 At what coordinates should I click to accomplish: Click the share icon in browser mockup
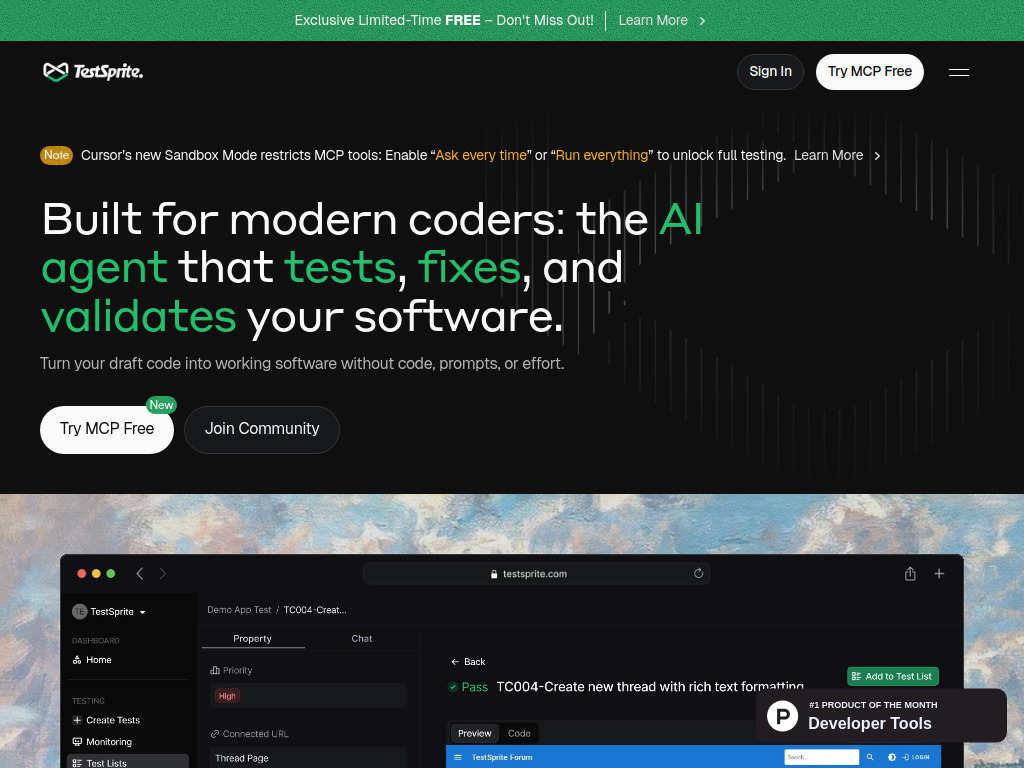(x=910, y=573)
